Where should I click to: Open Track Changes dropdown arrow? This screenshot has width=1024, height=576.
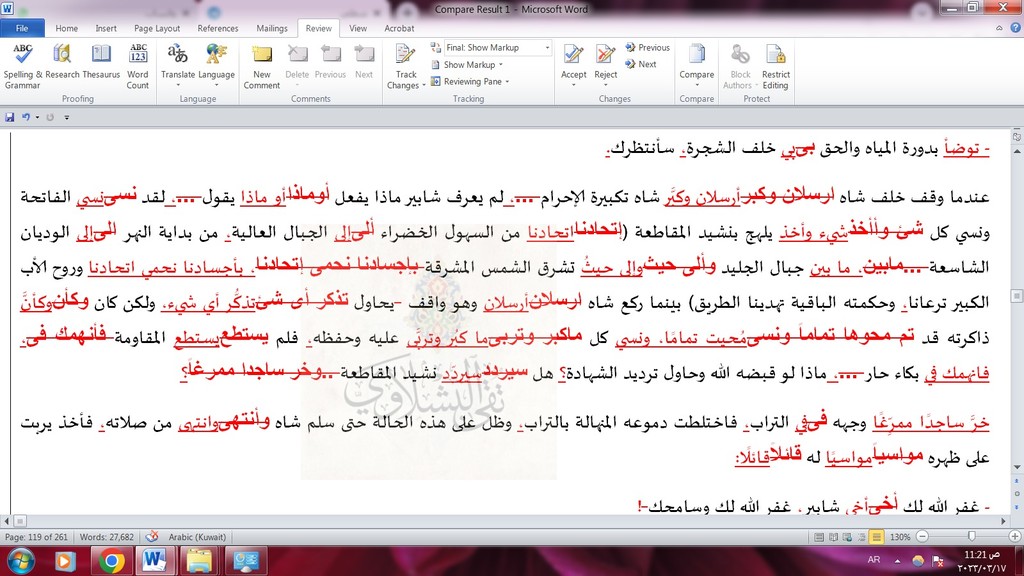point(423,86)
